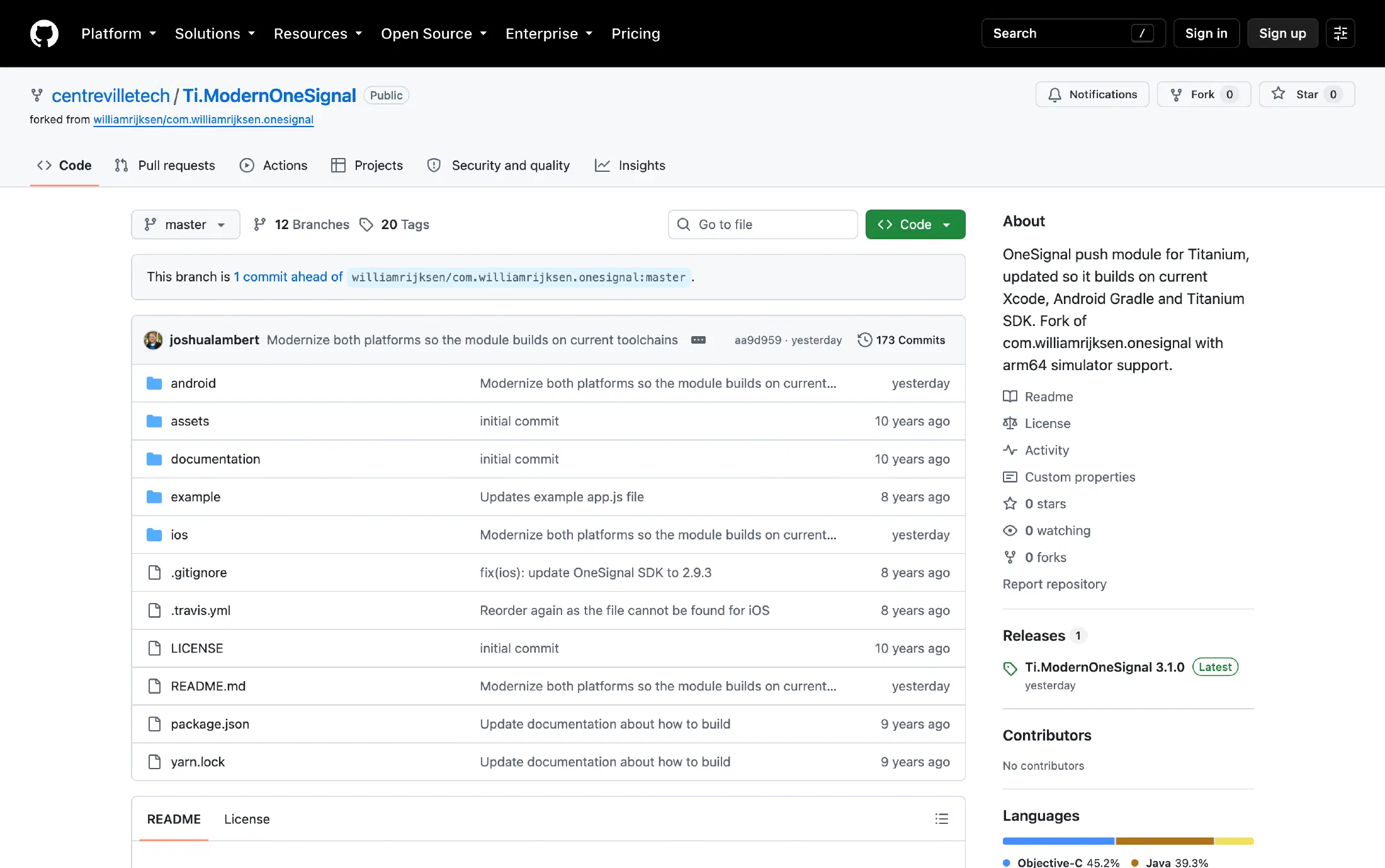Click the tag icon beside 20 Tags

pyautogui.click(x=366, y=225)
